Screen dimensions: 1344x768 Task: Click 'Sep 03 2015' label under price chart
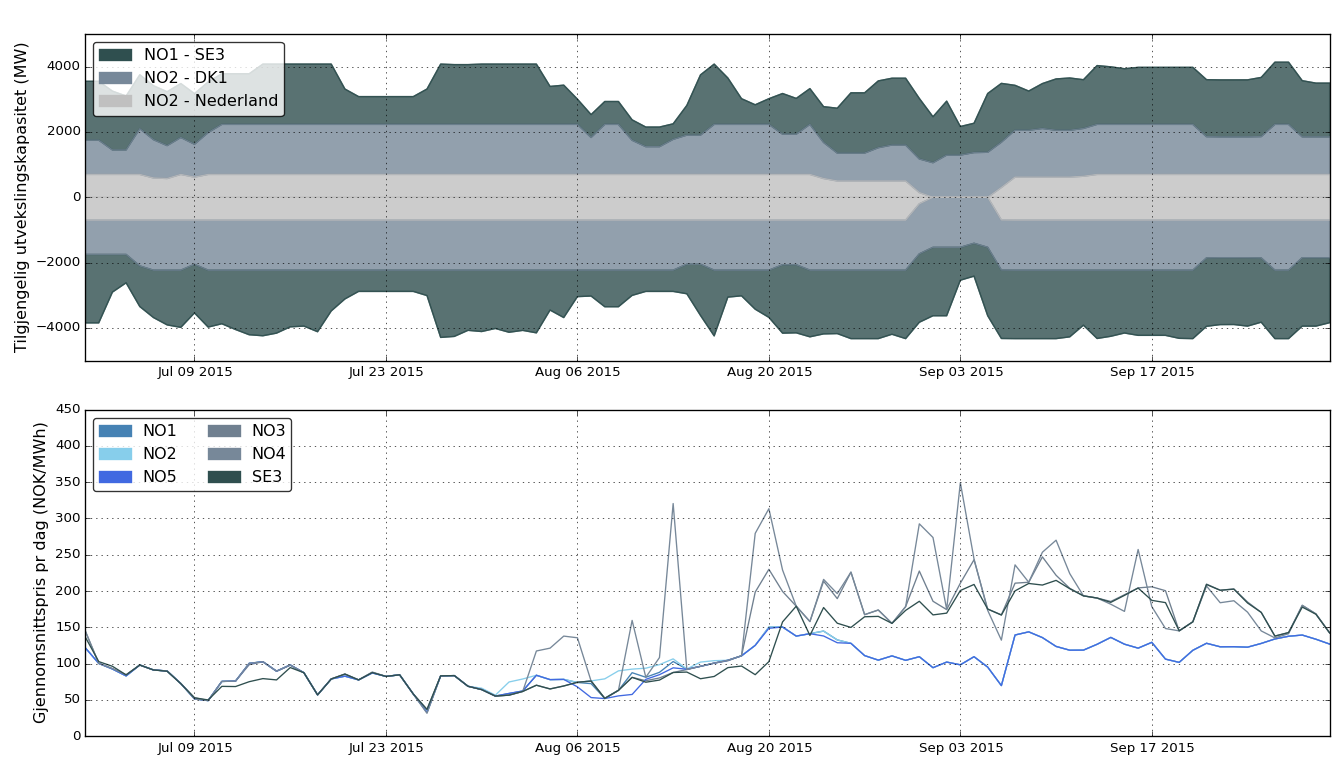pos(960,747)
